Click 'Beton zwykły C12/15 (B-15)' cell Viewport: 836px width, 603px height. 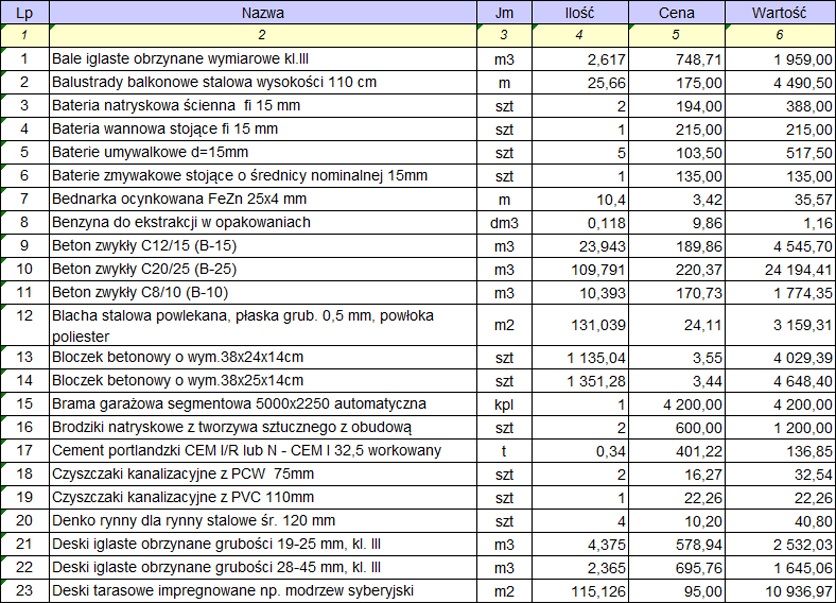[263, 246]
